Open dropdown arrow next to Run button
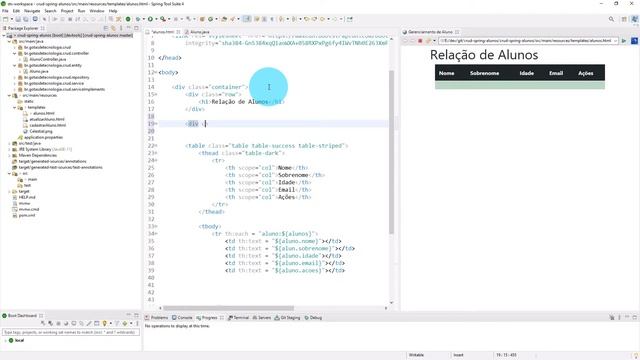Image resolution: width=640 pixels, height=360 pixels. point(156,19)
